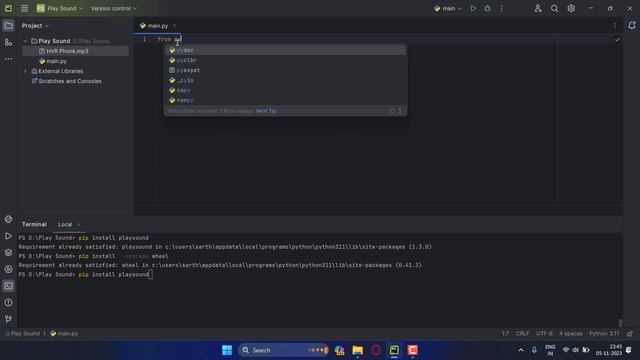
Task: Choose pydoc from completion list
Action: point(285,50)
